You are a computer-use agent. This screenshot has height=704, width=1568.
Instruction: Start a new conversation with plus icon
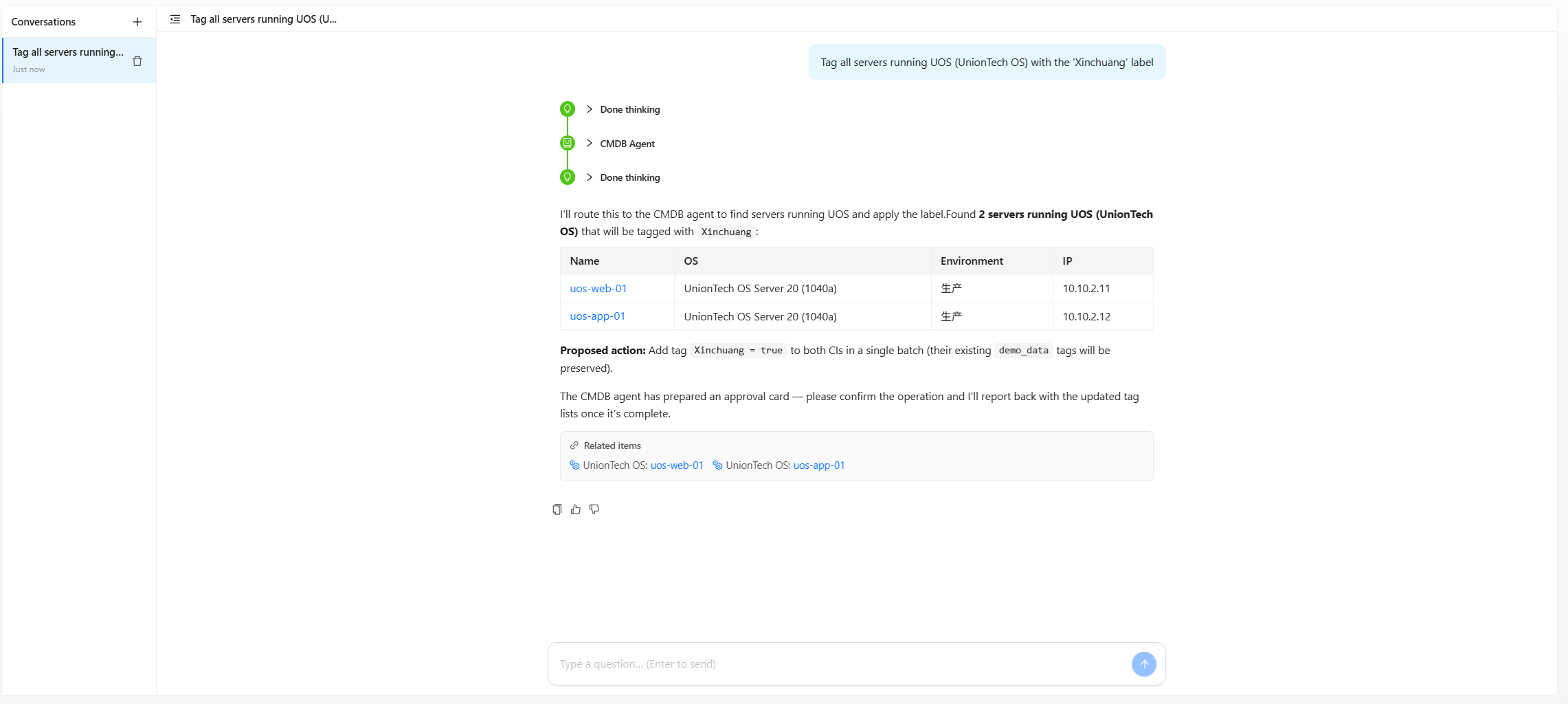[x=137, y=22]
